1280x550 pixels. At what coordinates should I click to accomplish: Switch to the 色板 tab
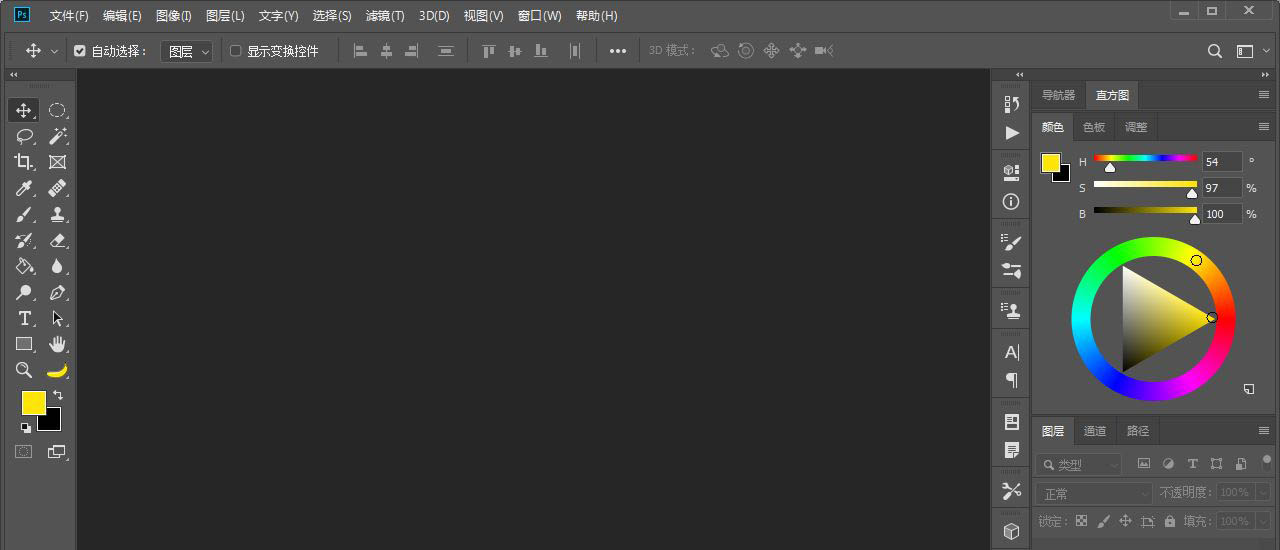[1094, 127]
